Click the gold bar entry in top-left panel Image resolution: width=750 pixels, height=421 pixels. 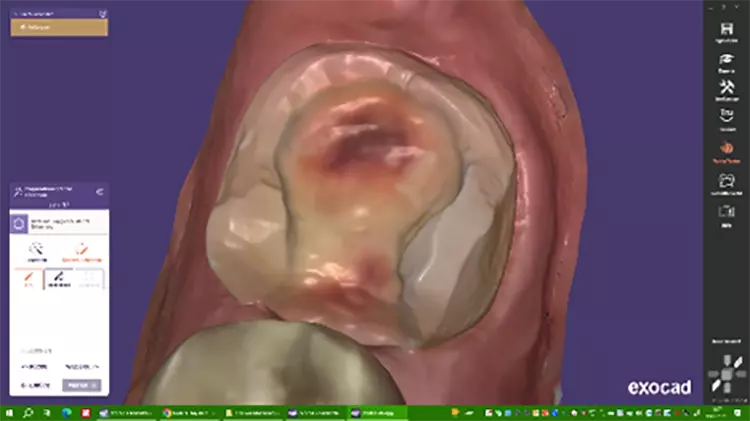[x=59, y=27]
